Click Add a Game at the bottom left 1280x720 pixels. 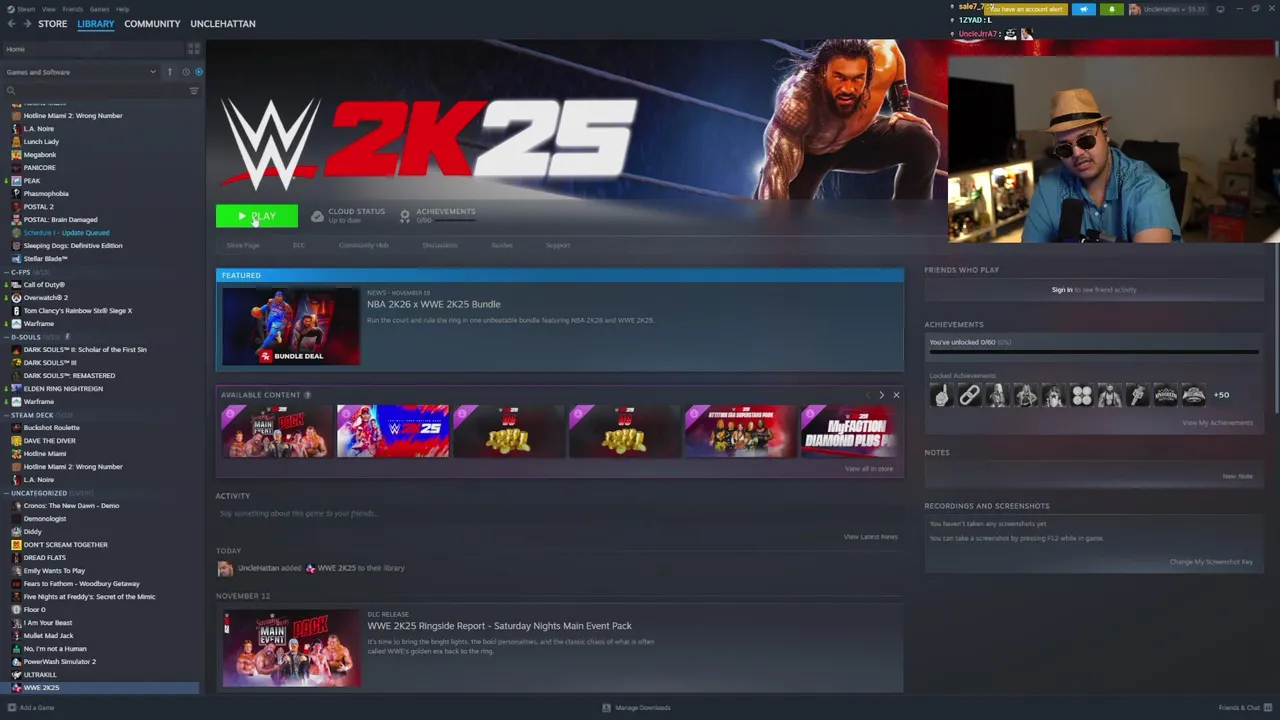coord(31,708)
